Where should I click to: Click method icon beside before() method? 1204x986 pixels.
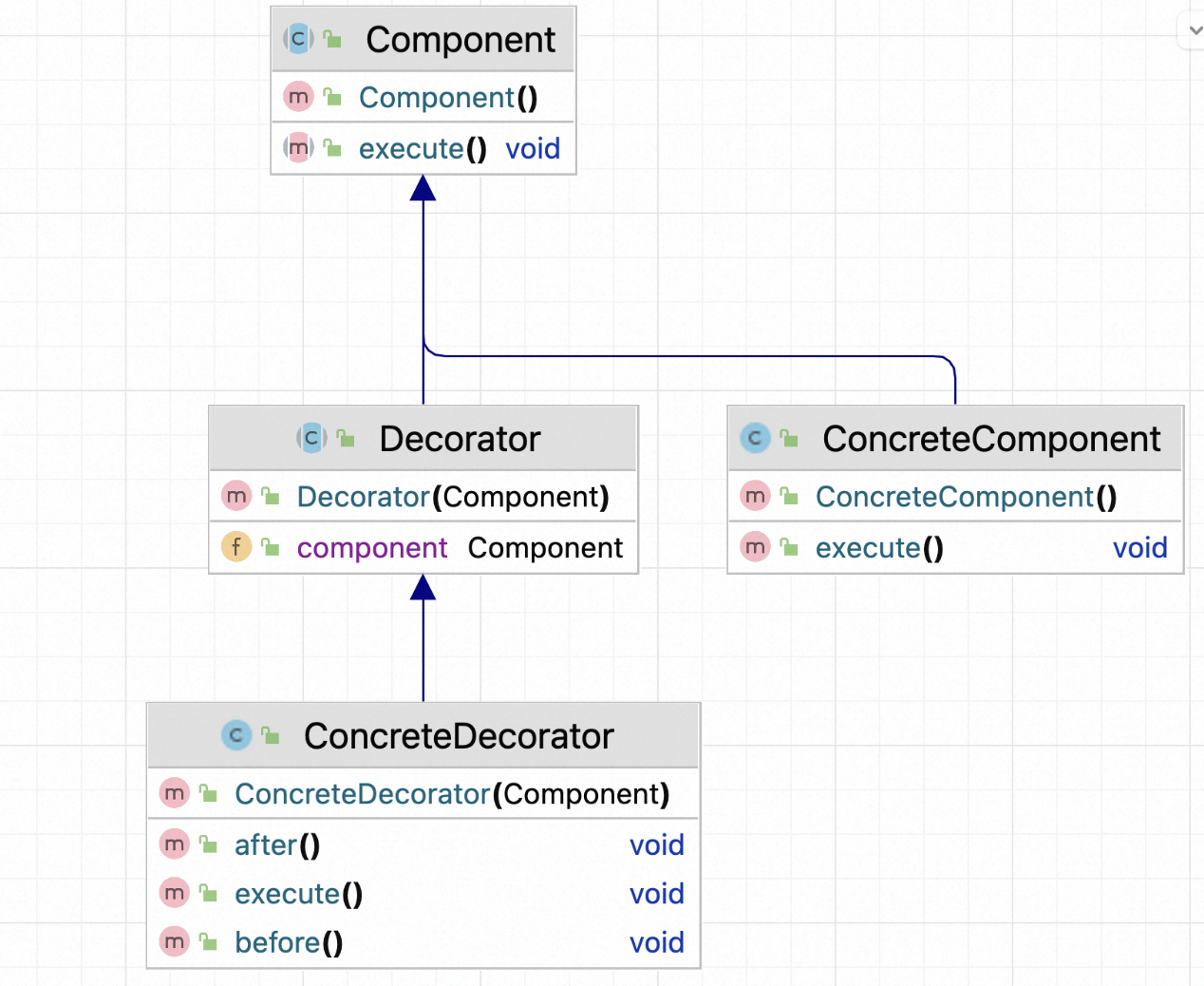click(175, 941)
